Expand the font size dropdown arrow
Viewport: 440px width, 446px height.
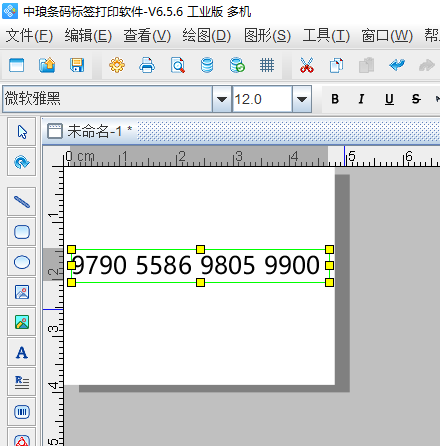click(302, 99)
